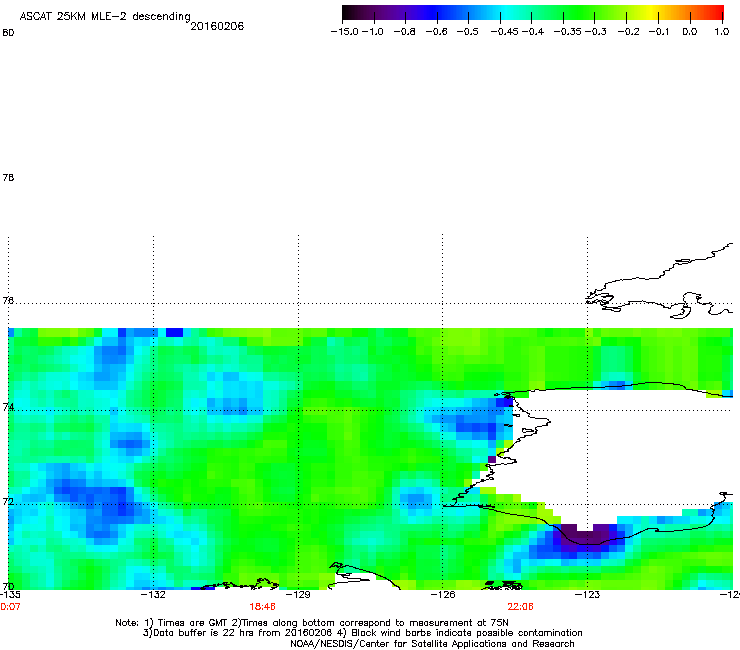The height and width of the screenshot is (650, 740).
Task: Click the -126 longitude label
Action: point(443,594)
